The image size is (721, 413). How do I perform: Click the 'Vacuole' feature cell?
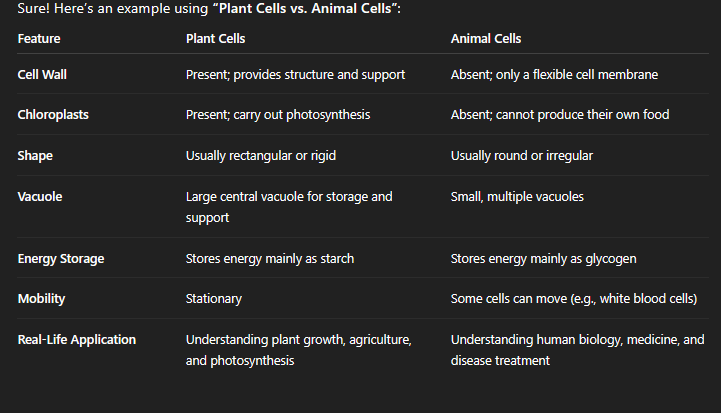(40, 196)
